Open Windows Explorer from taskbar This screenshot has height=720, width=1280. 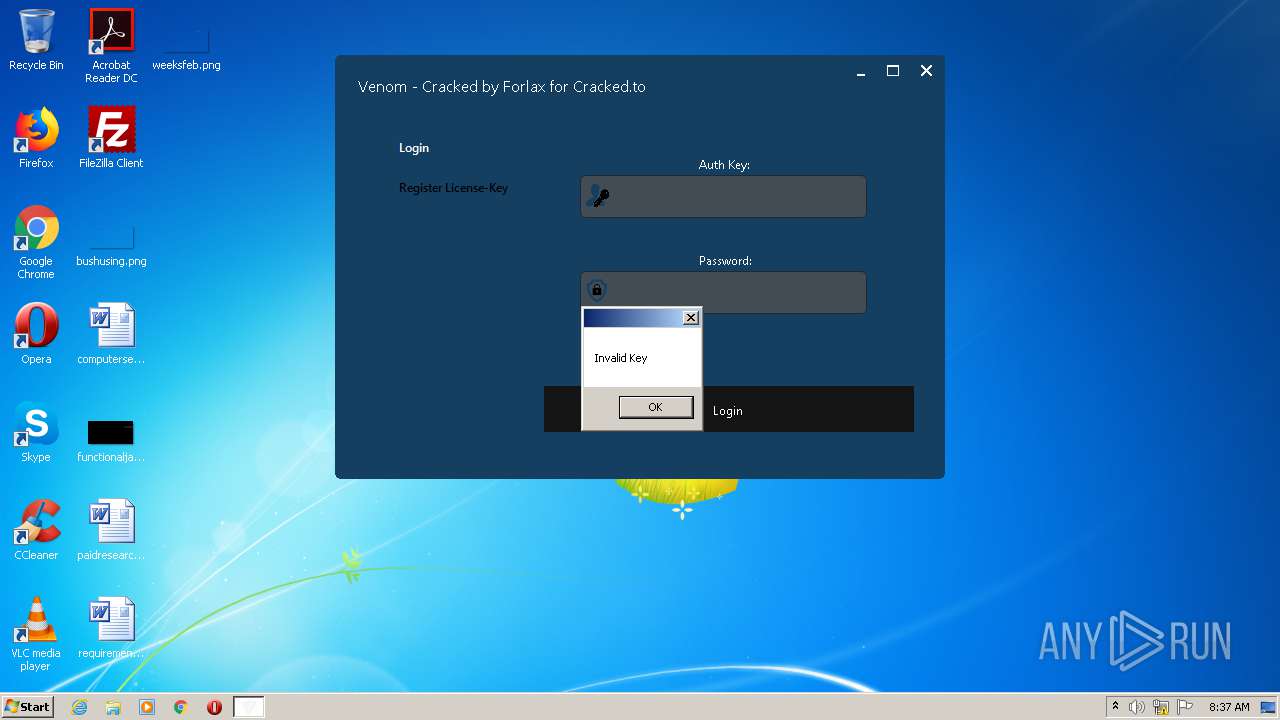(x=113, y=707)
